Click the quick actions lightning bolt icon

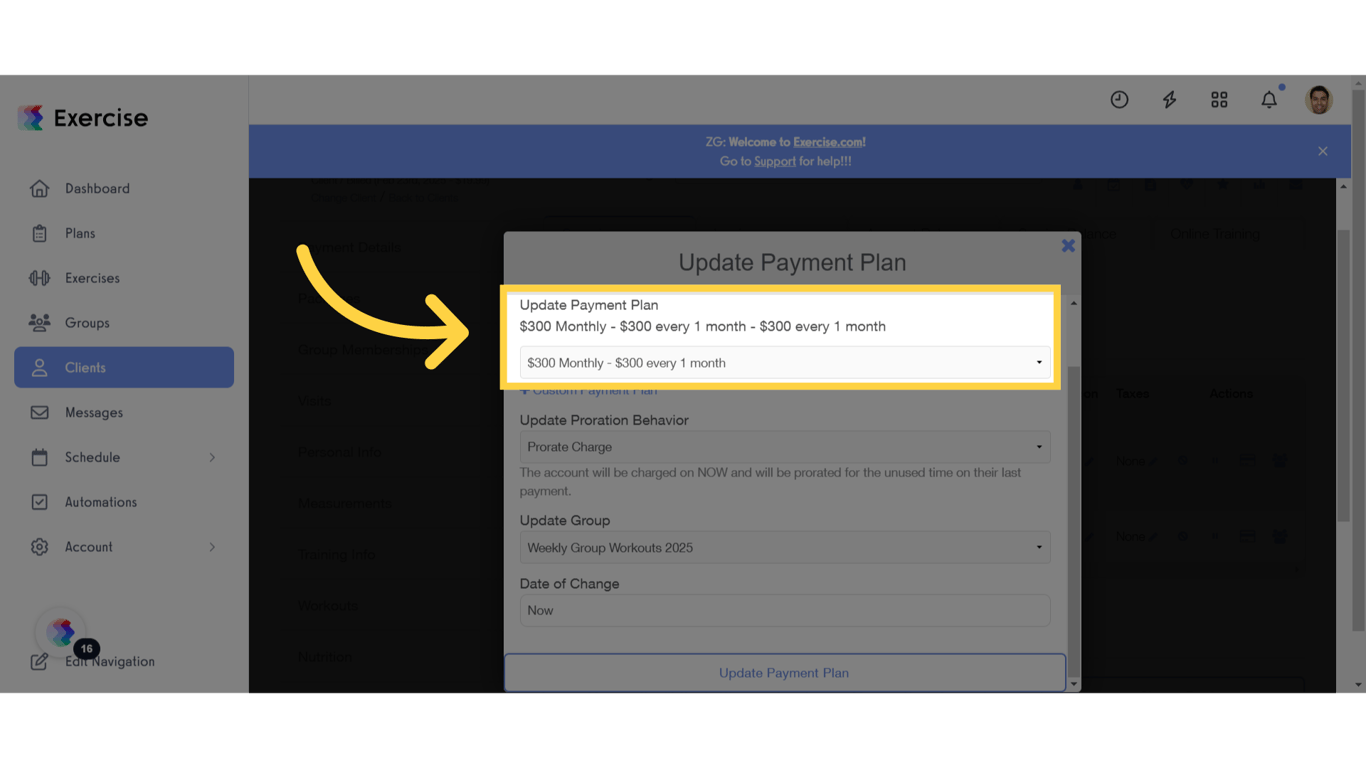(x=1169, y=99)
